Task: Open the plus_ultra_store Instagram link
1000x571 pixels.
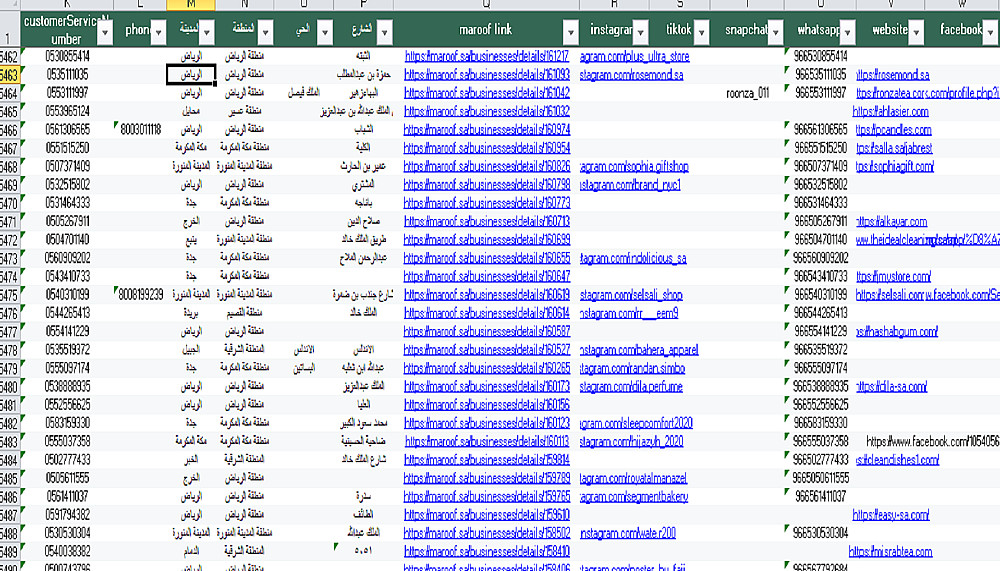Action: [635, 56]
